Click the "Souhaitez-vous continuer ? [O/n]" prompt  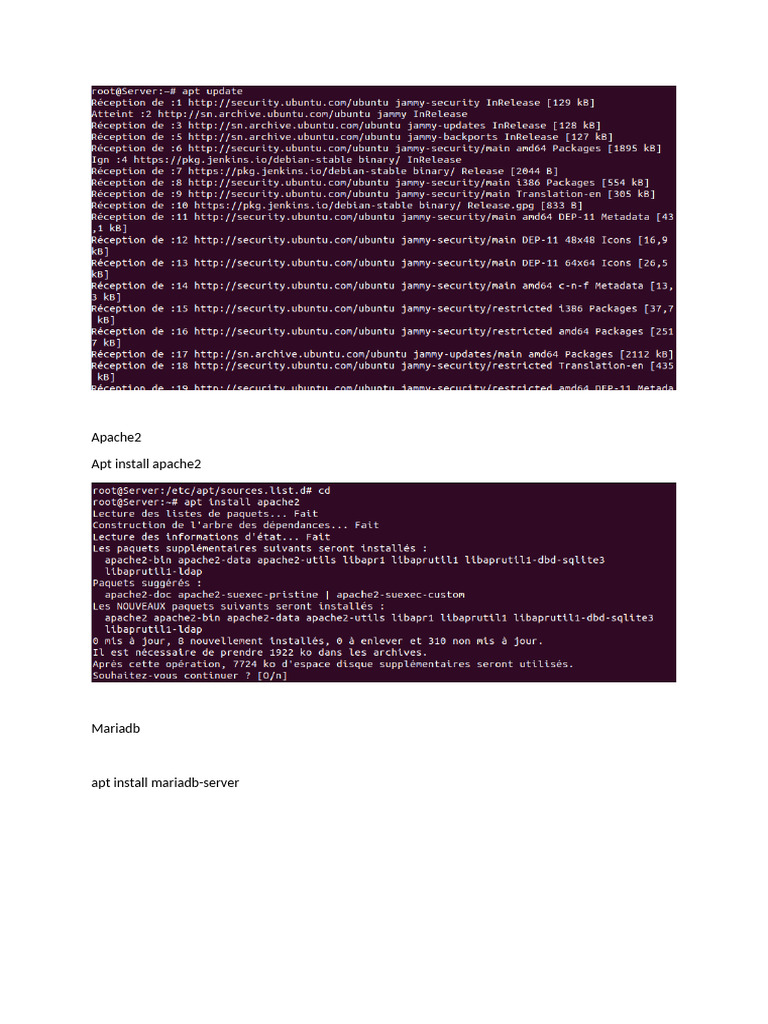point(190,676)
